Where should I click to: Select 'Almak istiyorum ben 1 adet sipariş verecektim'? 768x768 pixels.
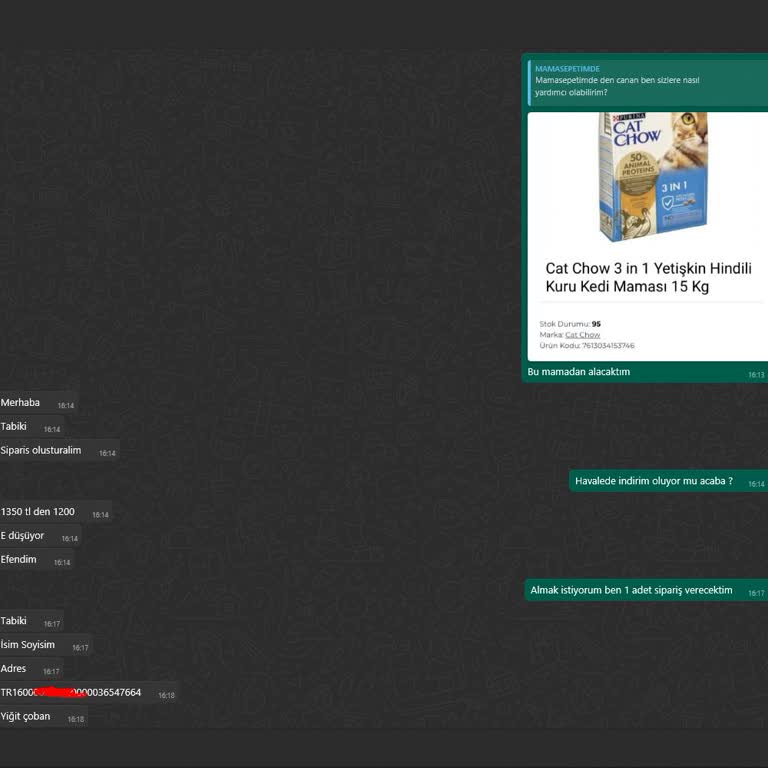pos(646,590)
